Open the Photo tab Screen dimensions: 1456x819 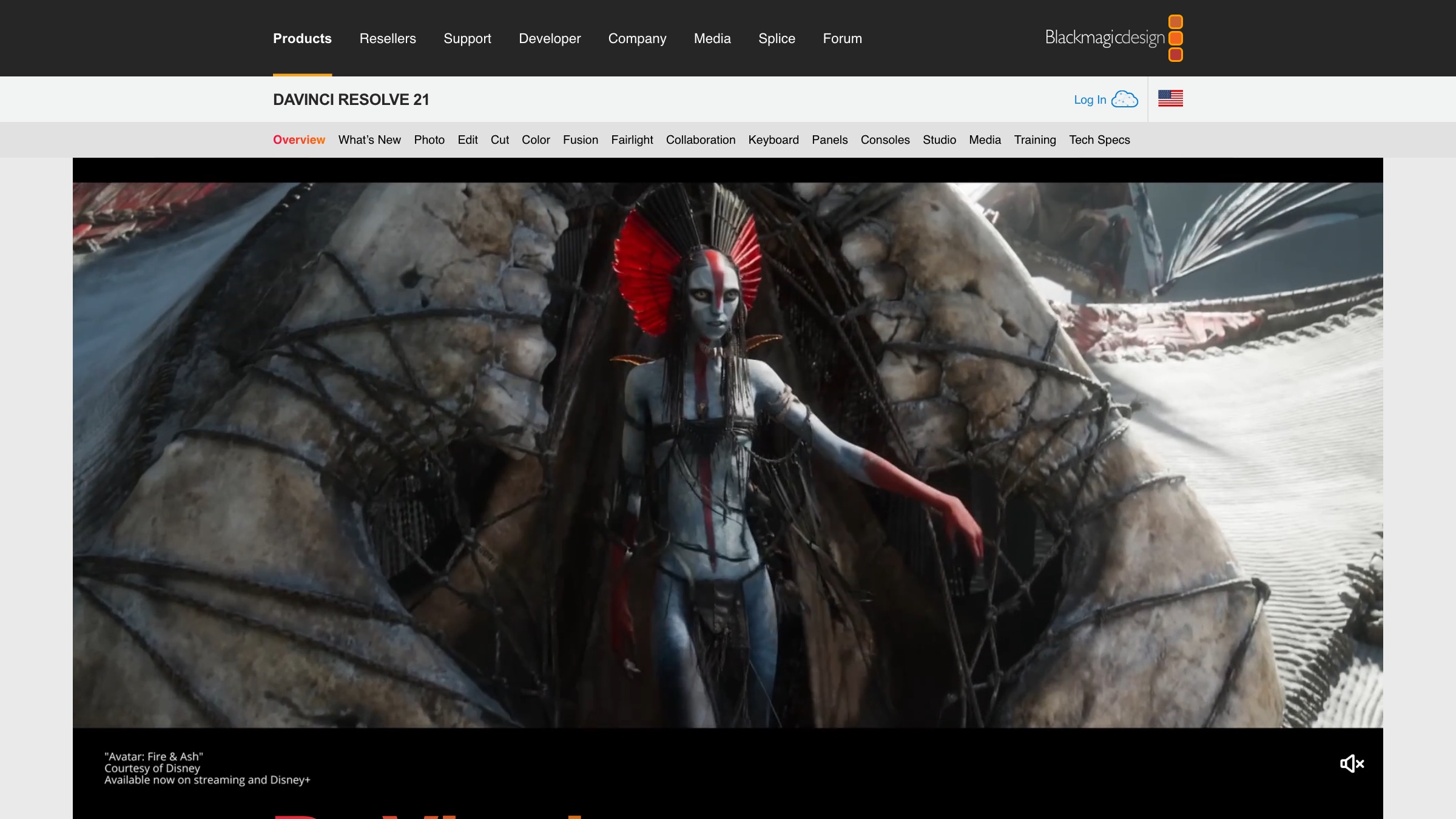click(429, 140)
